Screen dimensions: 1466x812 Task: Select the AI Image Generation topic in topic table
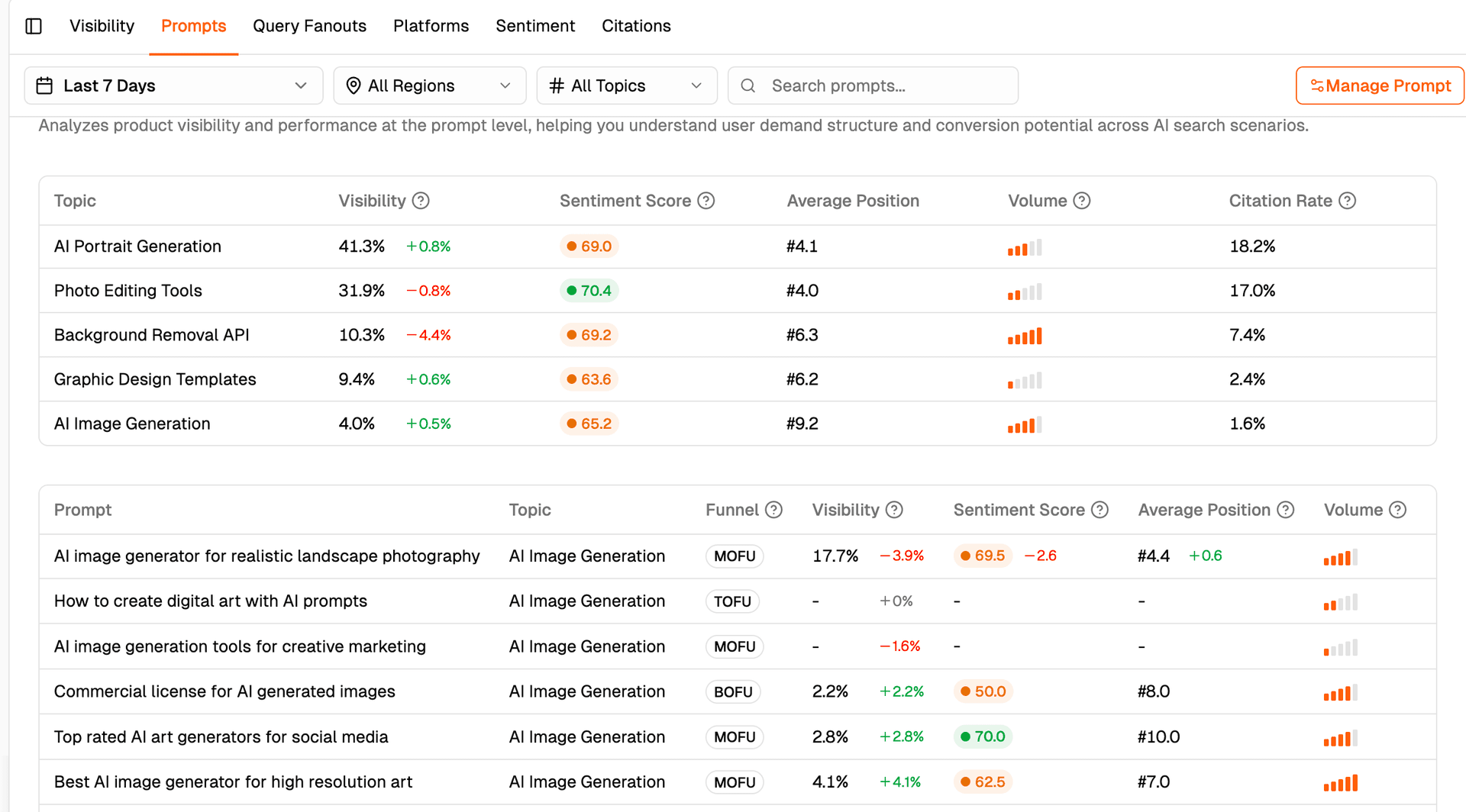tap(738, 424)
